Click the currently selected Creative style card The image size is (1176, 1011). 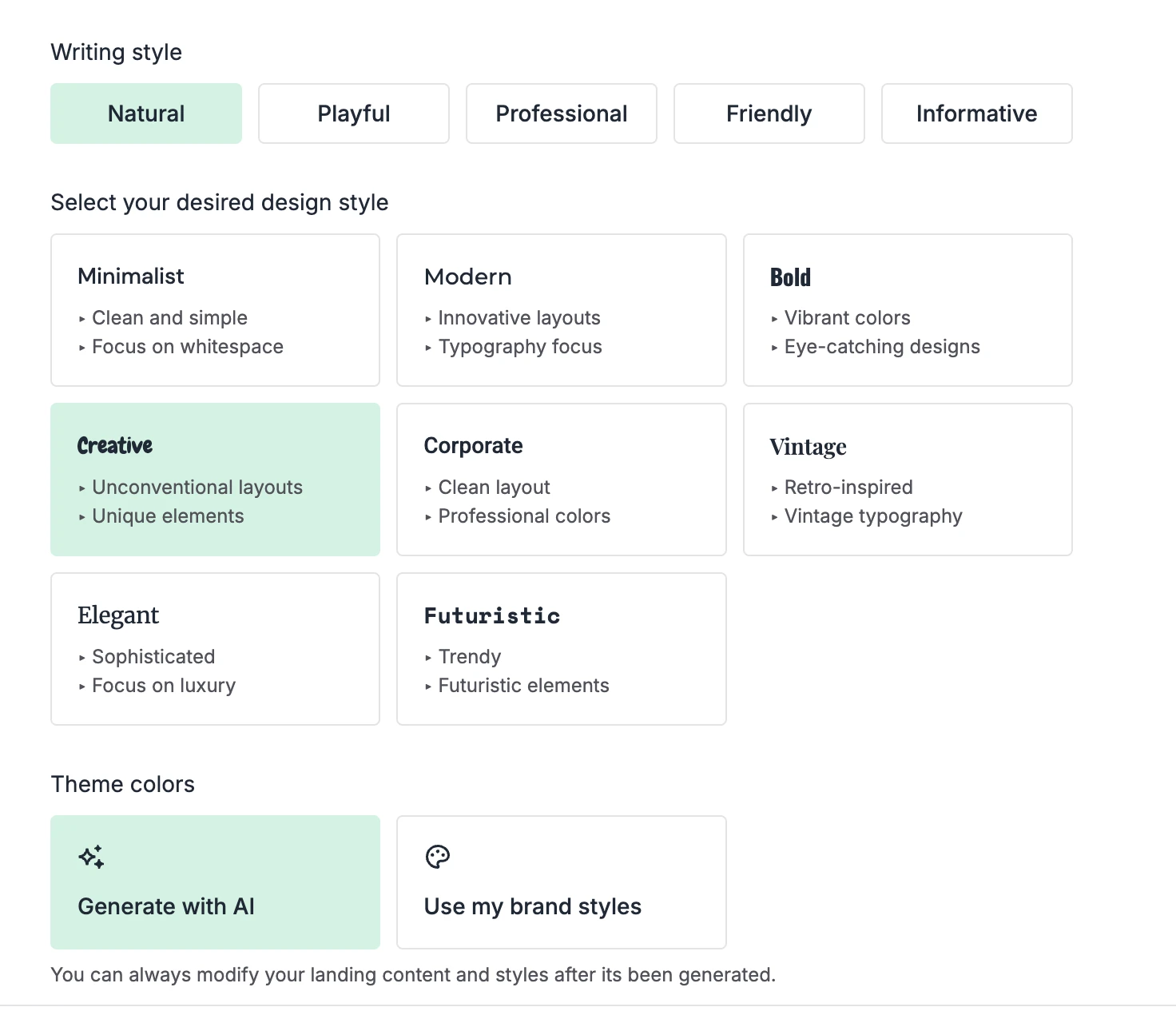214,479
